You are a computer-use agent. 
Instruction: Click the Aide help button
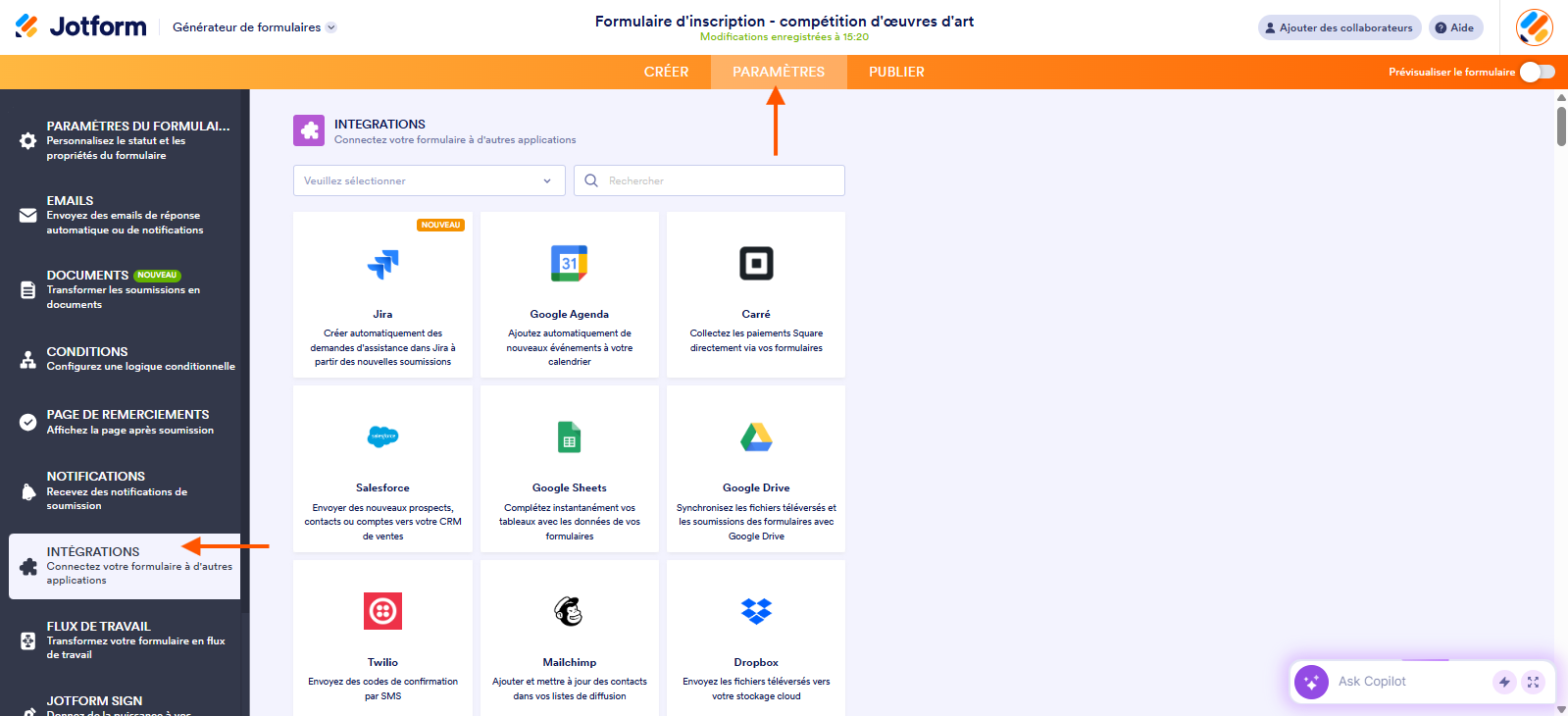(1455, 27)
